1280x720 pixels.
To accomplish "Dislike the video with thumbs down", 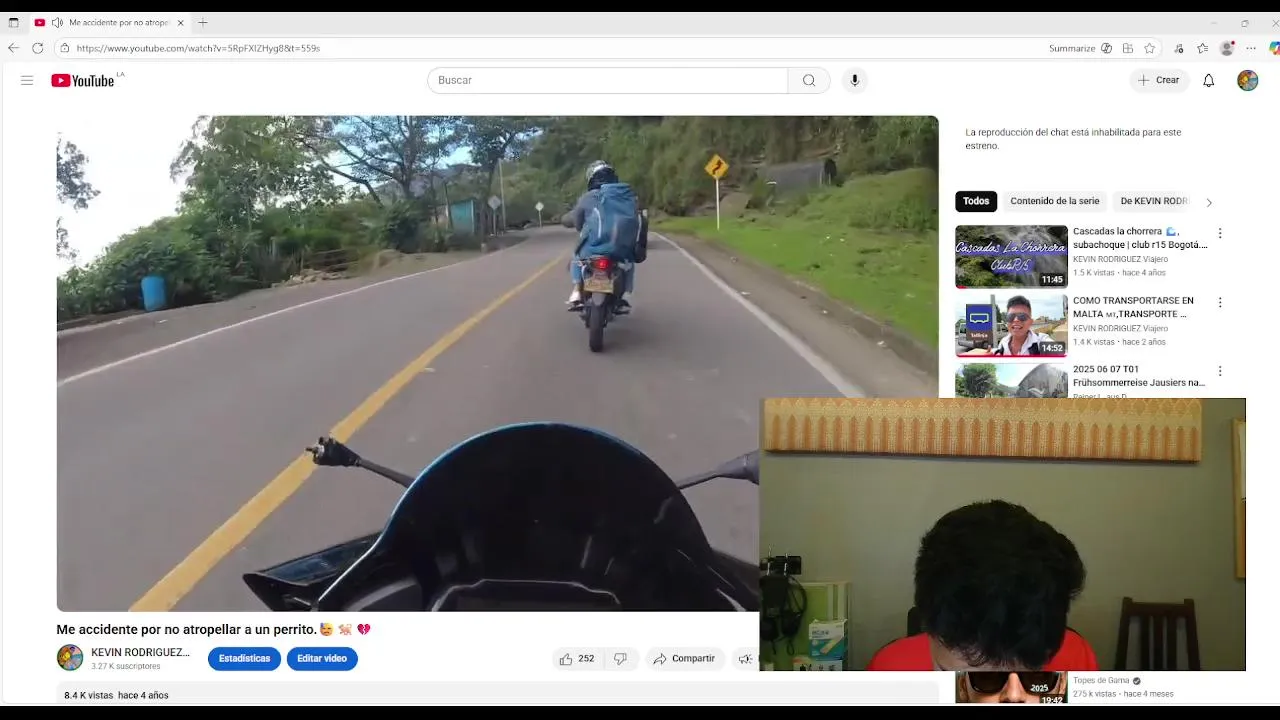I will pos(620,658).
